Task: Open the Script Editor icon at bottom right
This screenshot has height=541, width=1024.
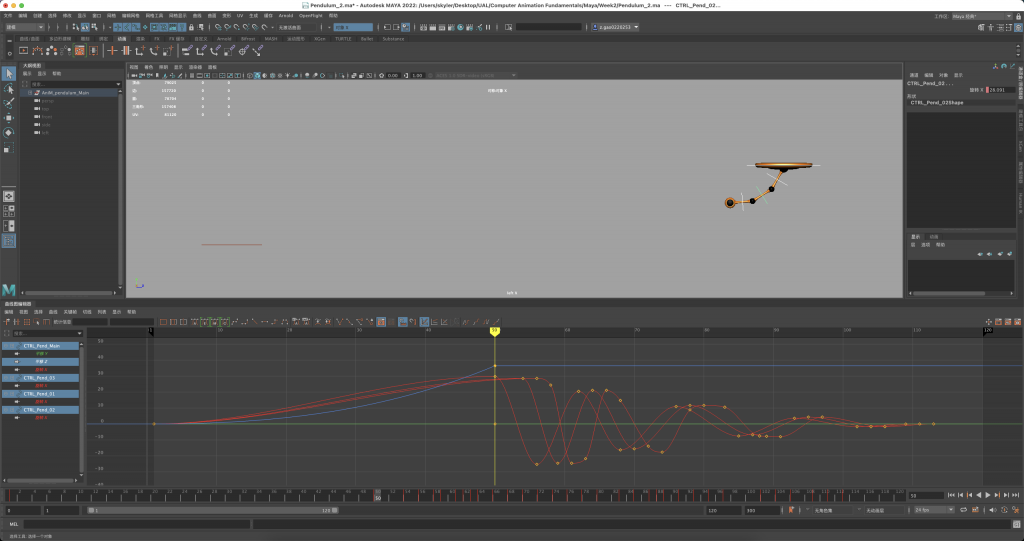Action: point(1017,523)
